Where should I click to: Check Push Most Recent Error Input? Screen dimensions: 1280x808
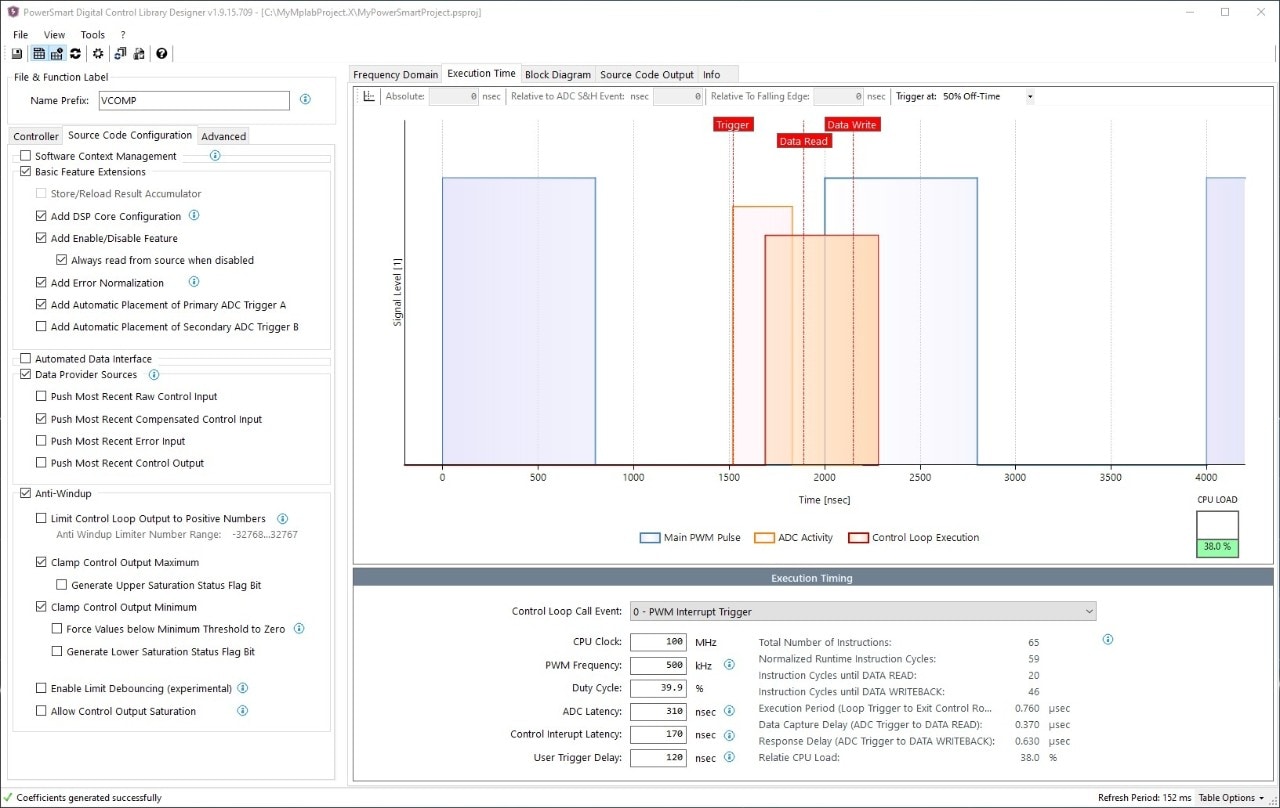tap(41, 441)
